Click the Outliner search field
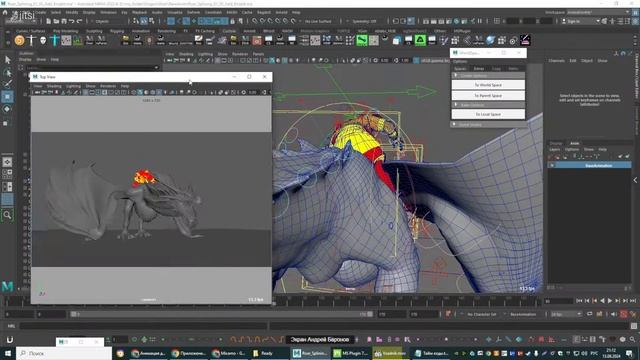This screenshot has height=360, width=640. 92,68
